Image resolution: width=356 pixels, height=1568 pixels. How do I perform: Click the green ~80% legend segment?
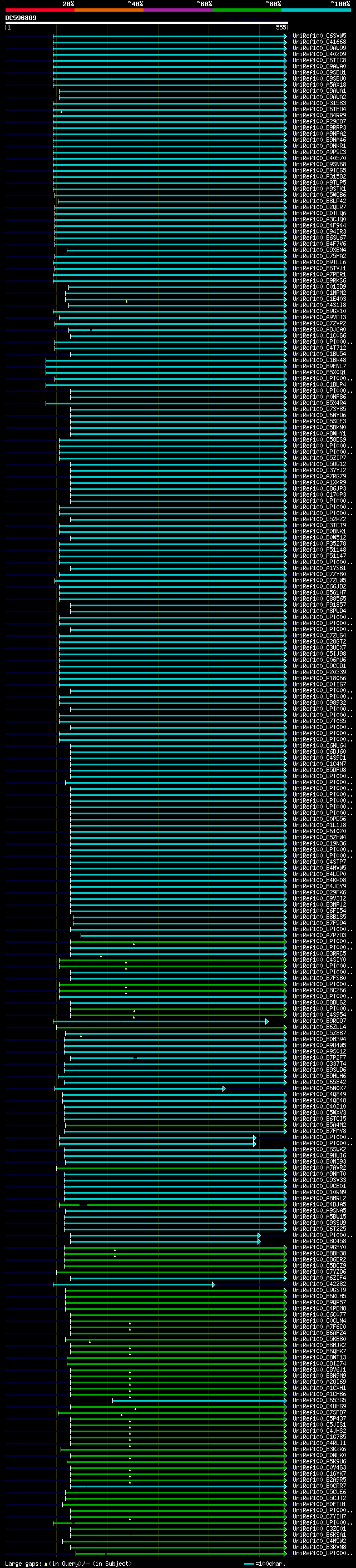pos(247,11)
